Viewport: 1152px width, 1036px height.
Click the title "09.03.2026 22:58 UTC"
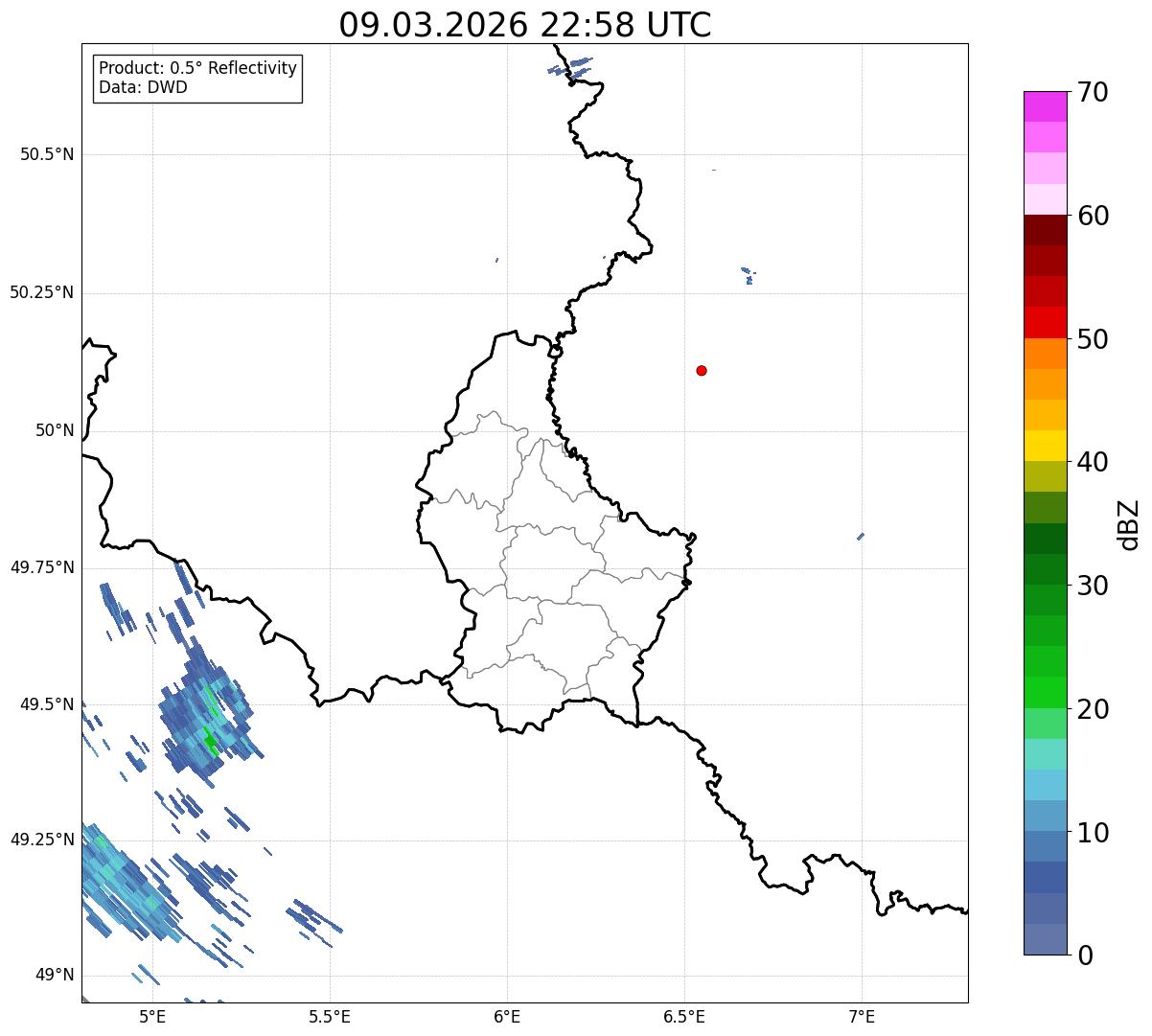tap(525, 25)
